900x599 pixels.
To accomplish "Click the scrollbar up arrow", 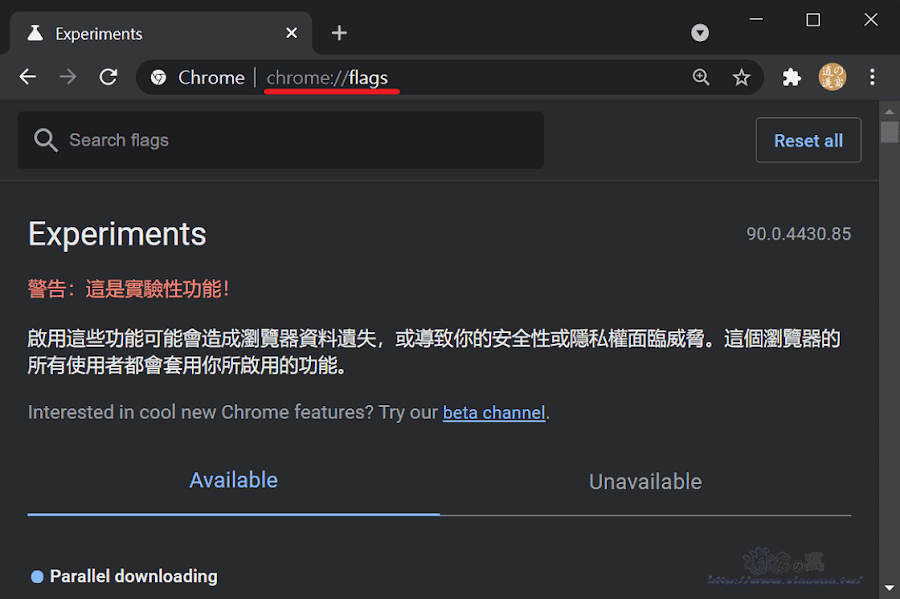I will pos(889,111).
